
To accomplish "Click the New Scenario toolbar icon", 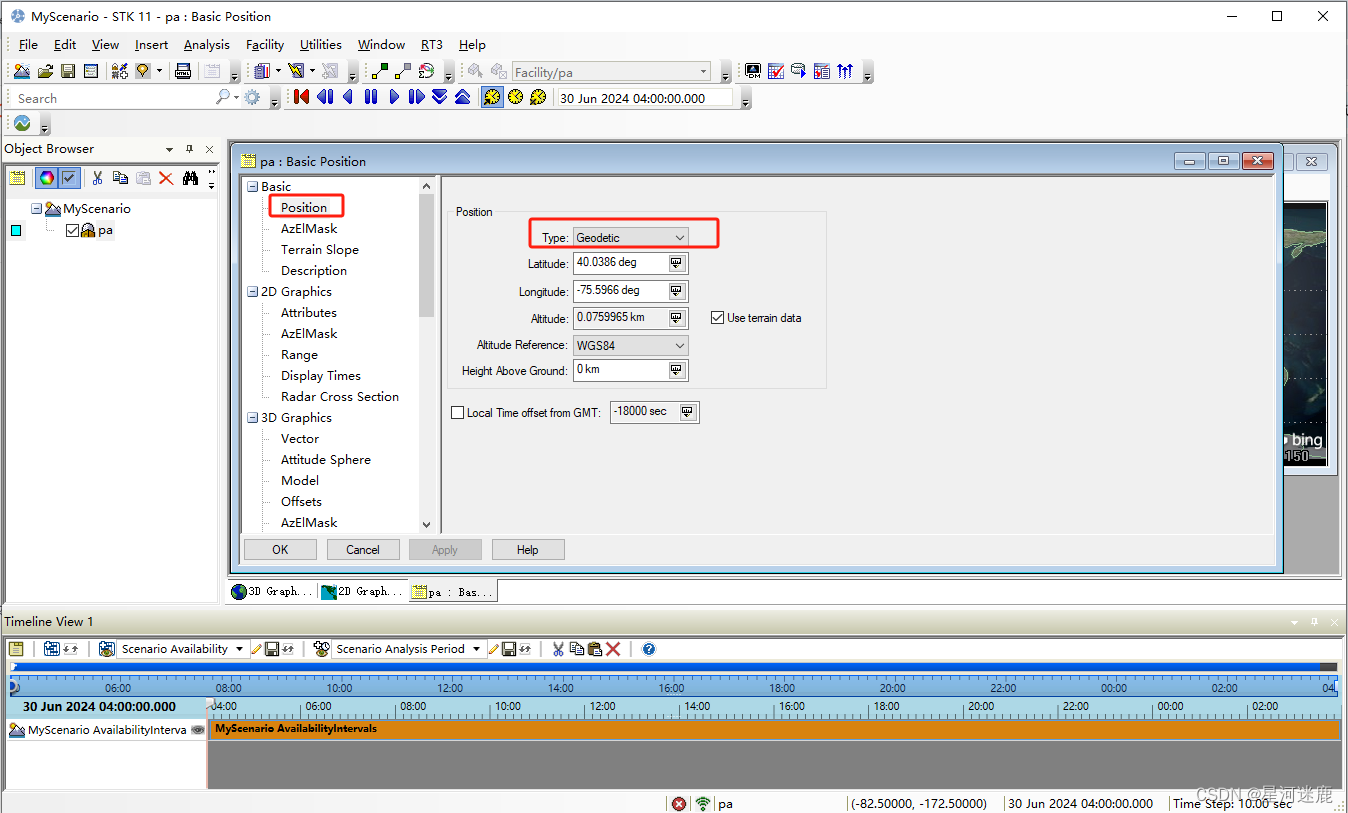I will pyautogui.click(x=22, y=71).
